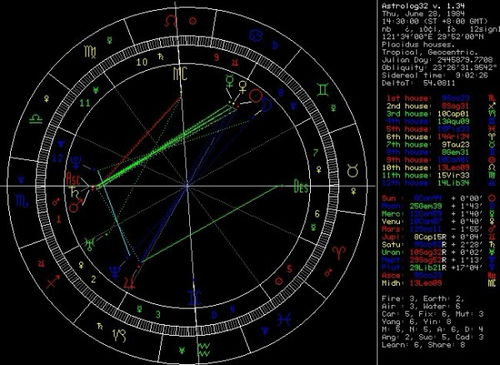Click the 'Placidus houses.' line
The image size is (500, 365).
[x=418, y=44]
